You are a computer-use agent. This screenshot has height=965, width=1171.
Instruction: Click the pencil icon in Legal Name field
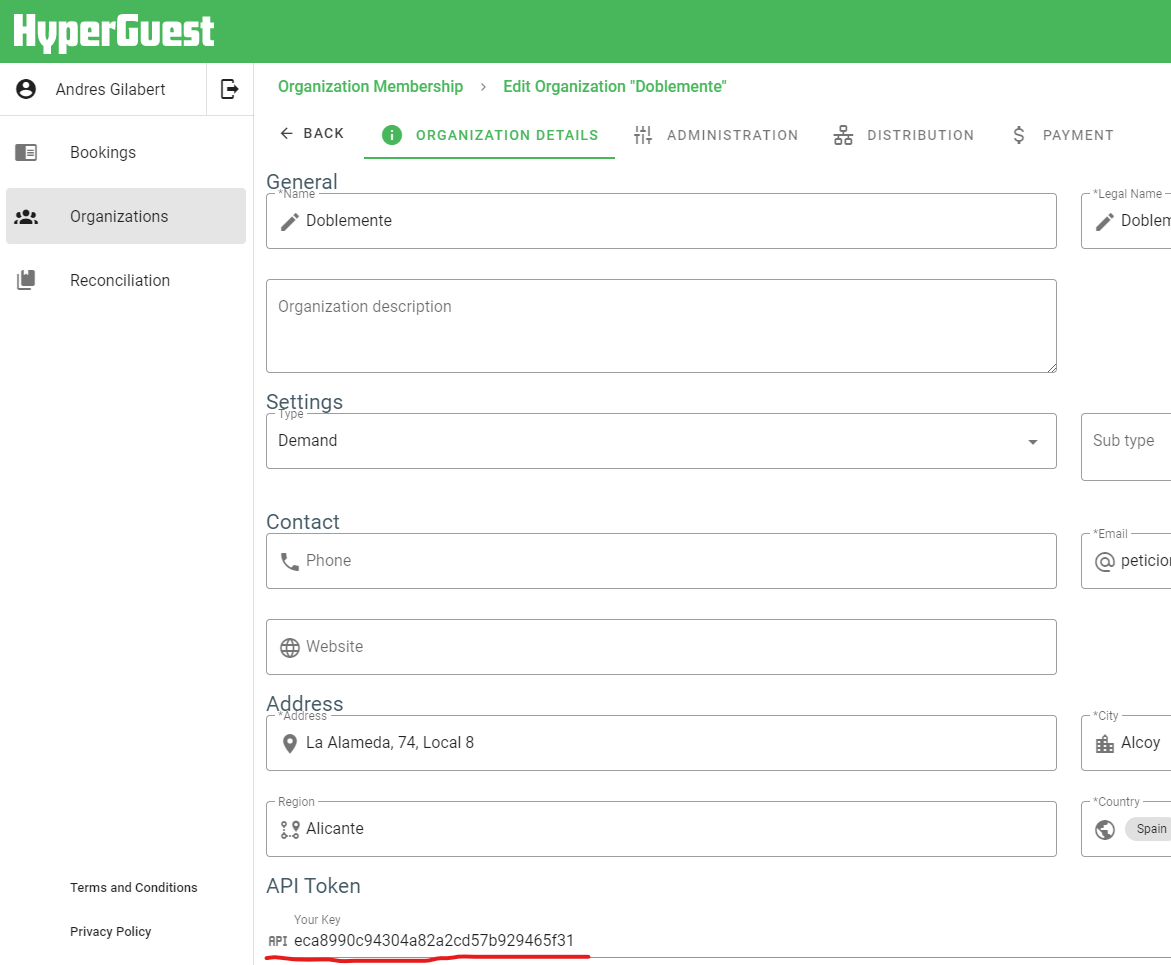(1105, 221)
